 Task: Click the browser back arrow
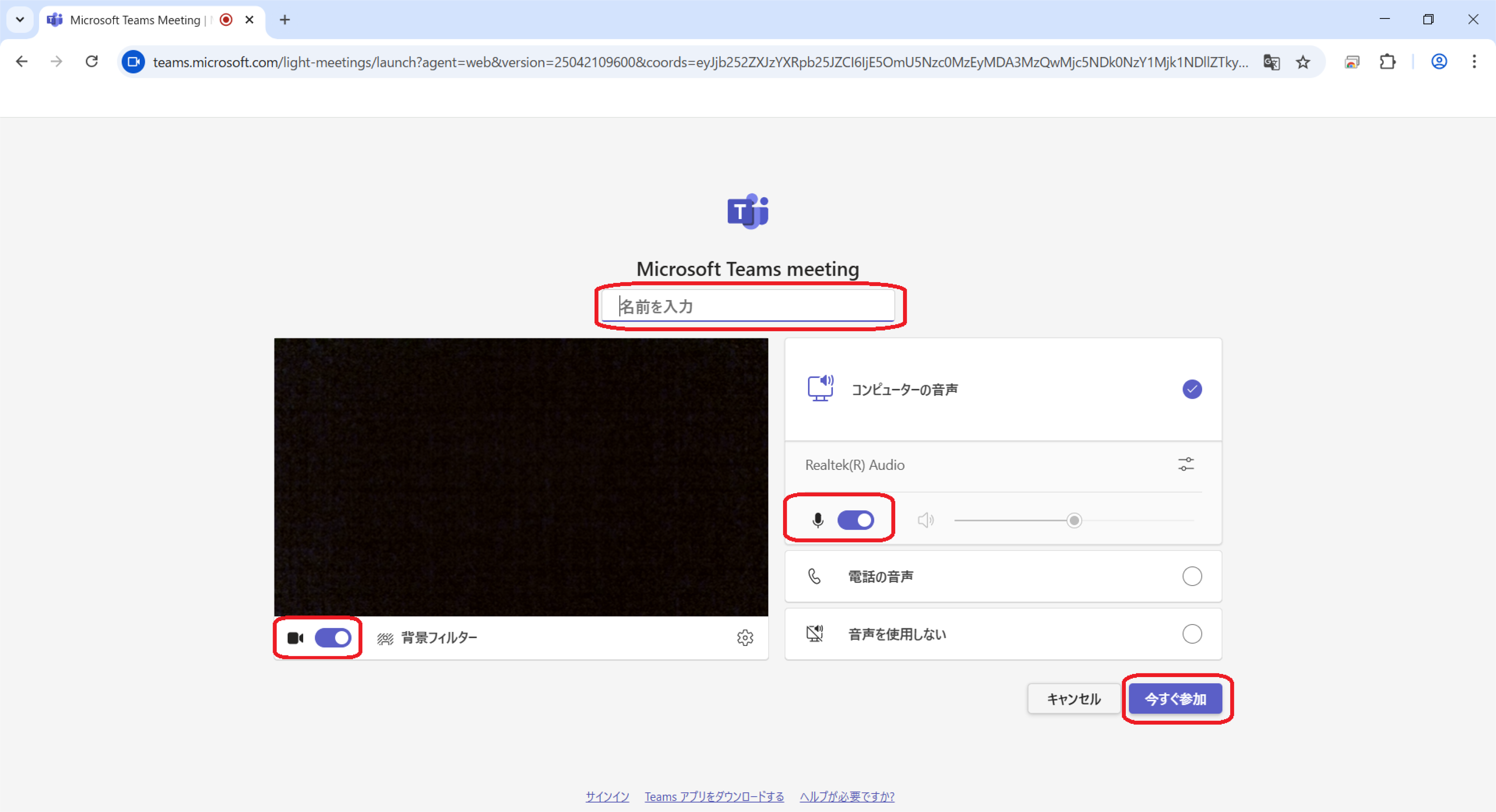(22, 62)
